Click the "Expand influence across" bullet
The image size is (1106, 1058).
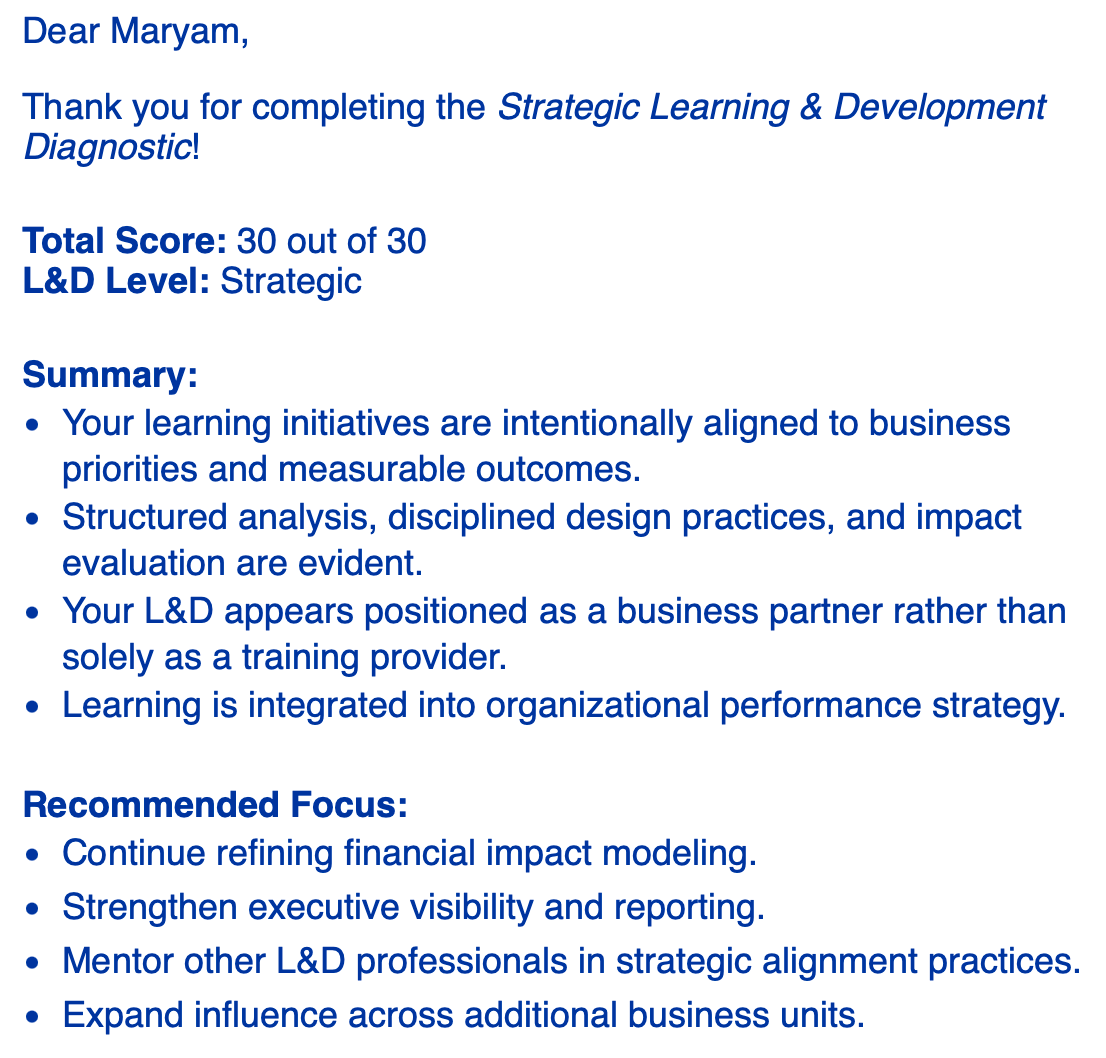[462, 1015]
